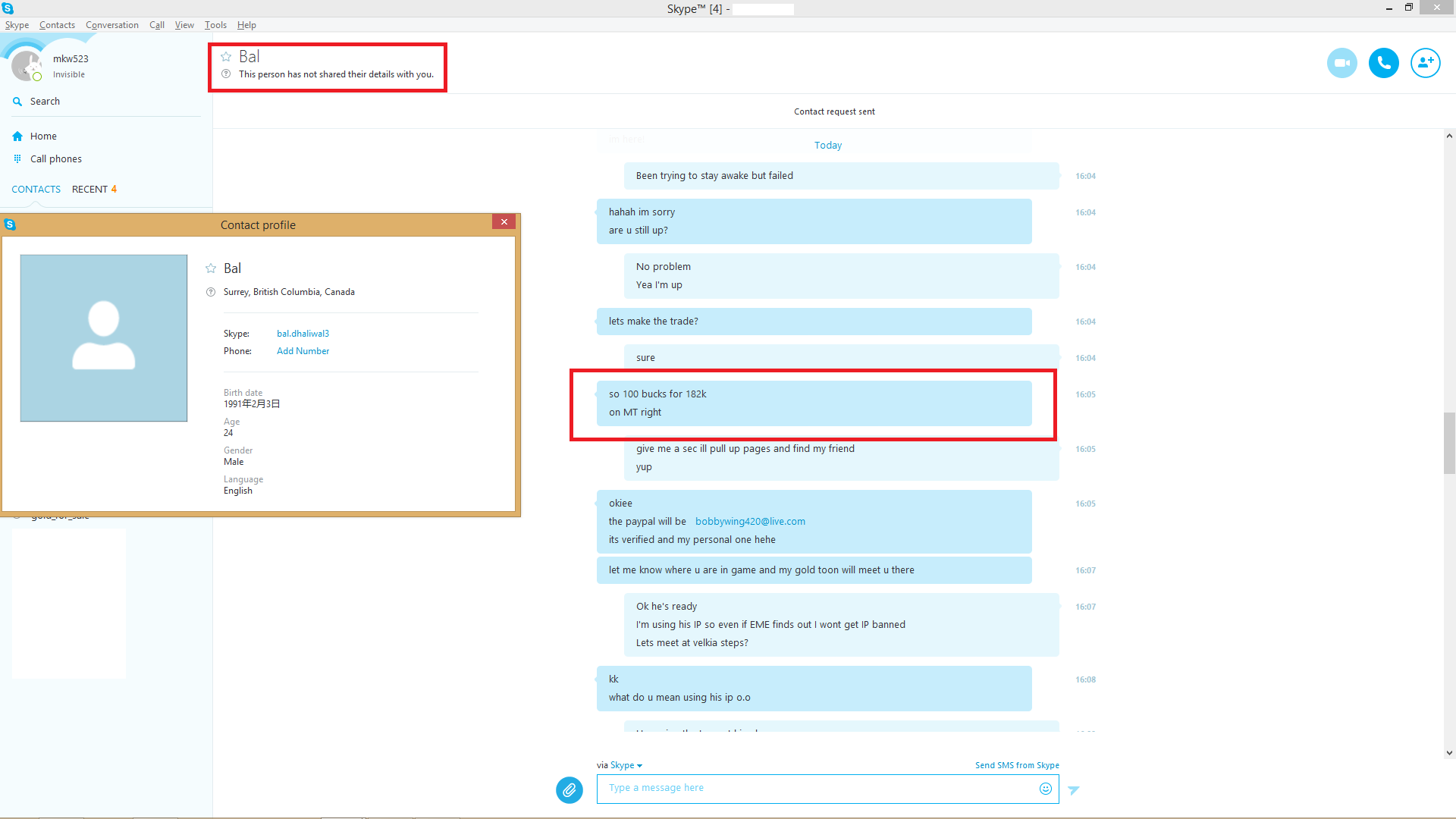
Task: Minimize the Skype window
Action: 1389,8
